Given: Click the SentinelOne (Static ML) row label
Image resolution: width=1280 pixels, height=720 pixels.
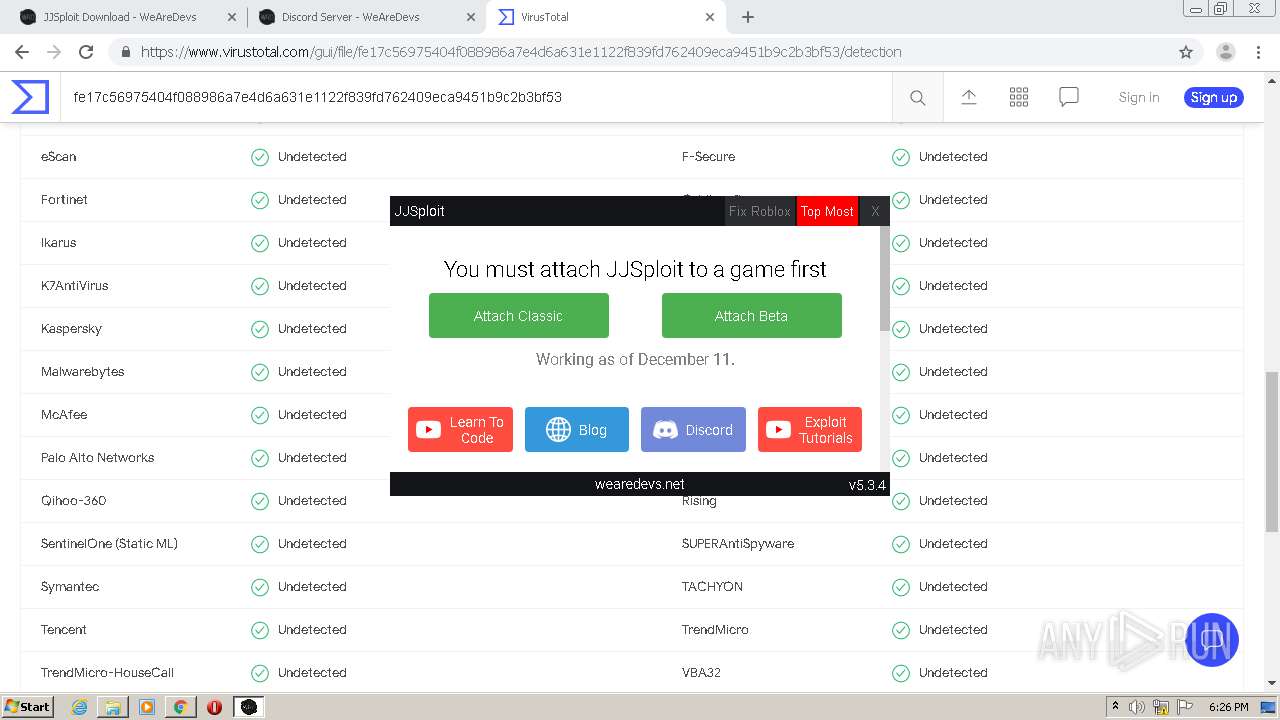Looking at the screenshot, I should click(x=109, y=544).
